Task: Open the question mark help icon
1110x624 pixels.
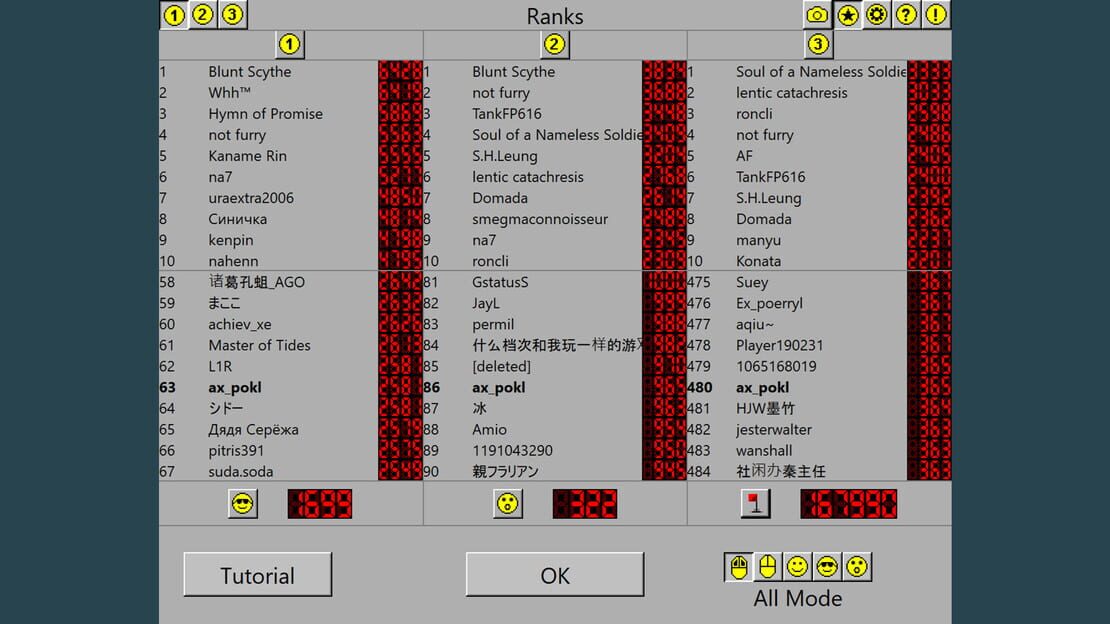Action: (906, 15)
